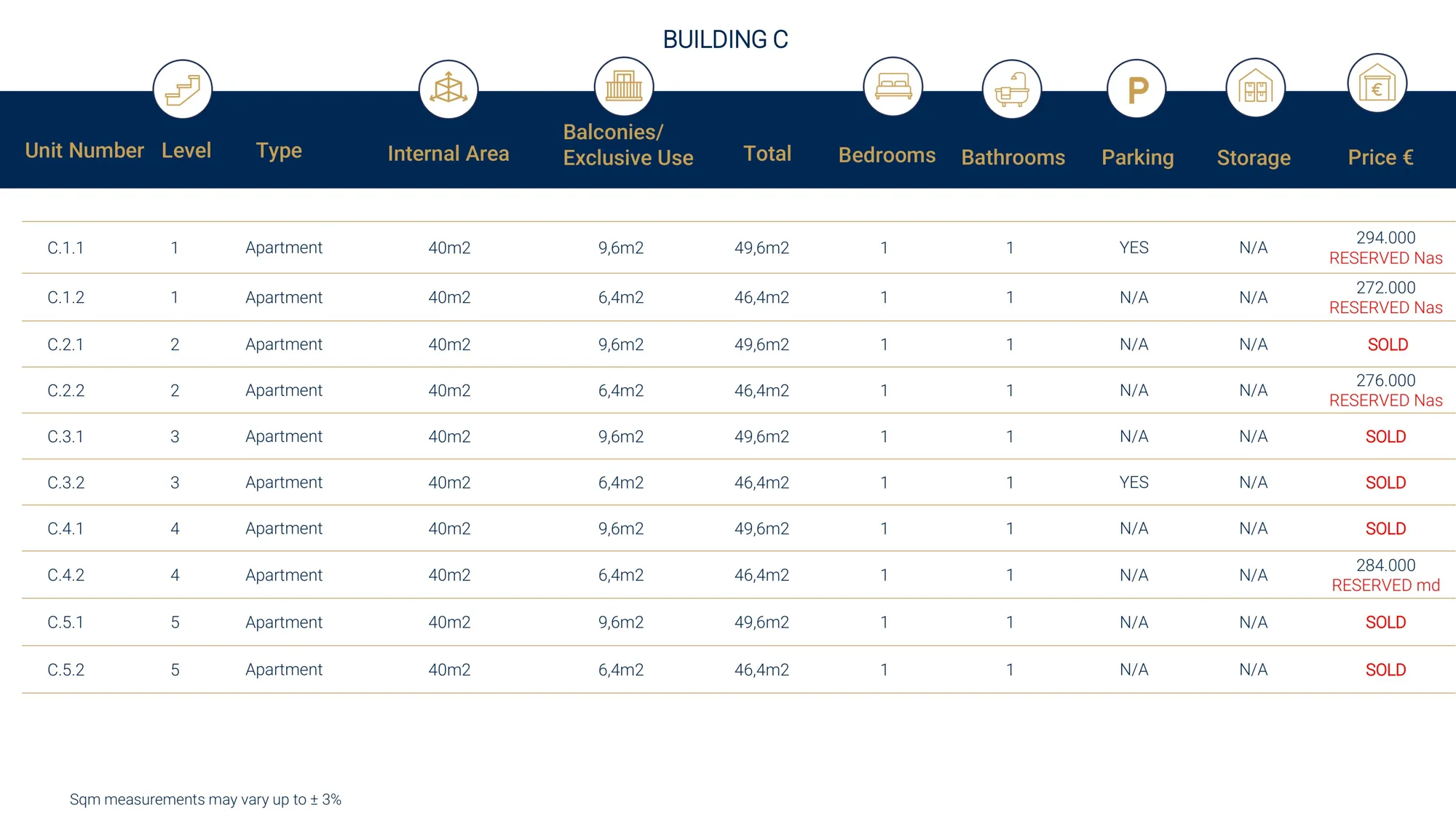Select unit number C.4.2

coord(66,575)
